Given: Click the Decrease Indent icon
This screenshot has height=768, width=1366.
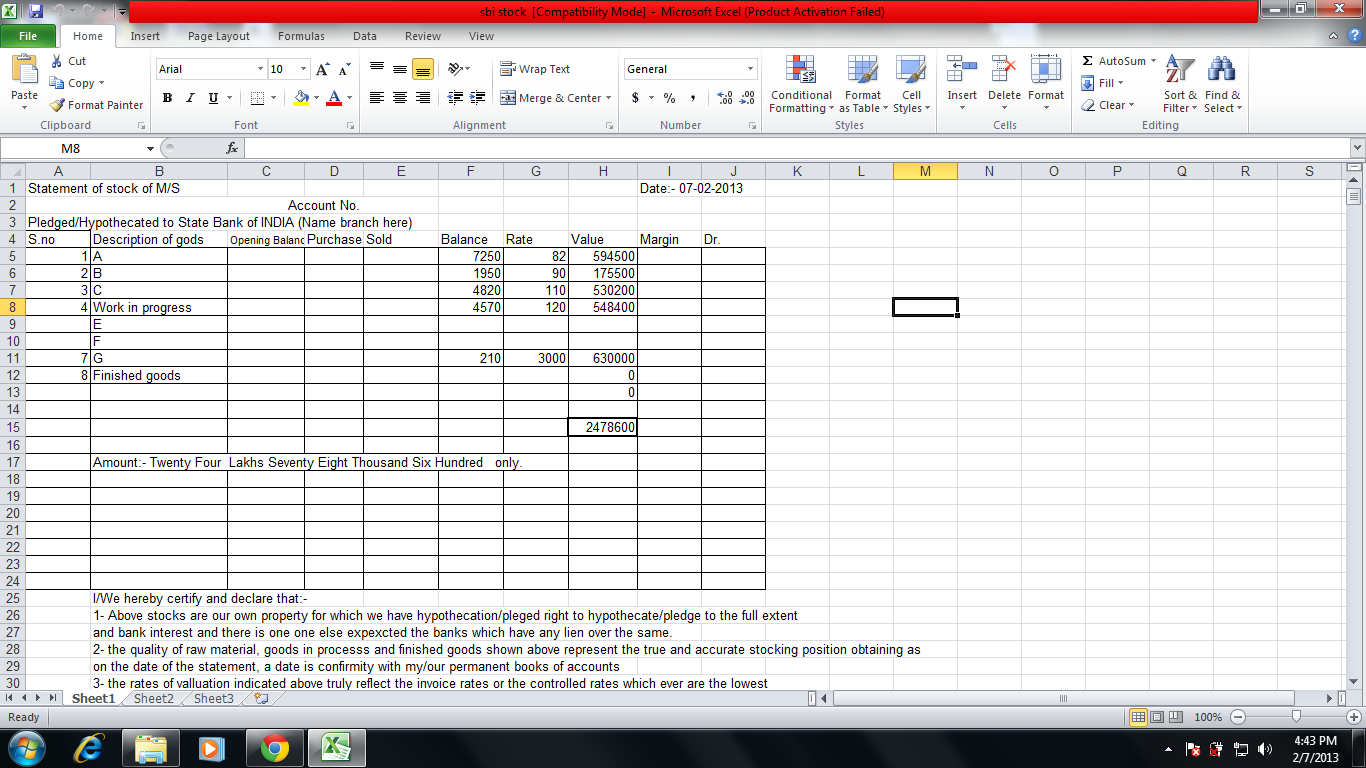Looking at the screenshot, I should click(455, 98).
